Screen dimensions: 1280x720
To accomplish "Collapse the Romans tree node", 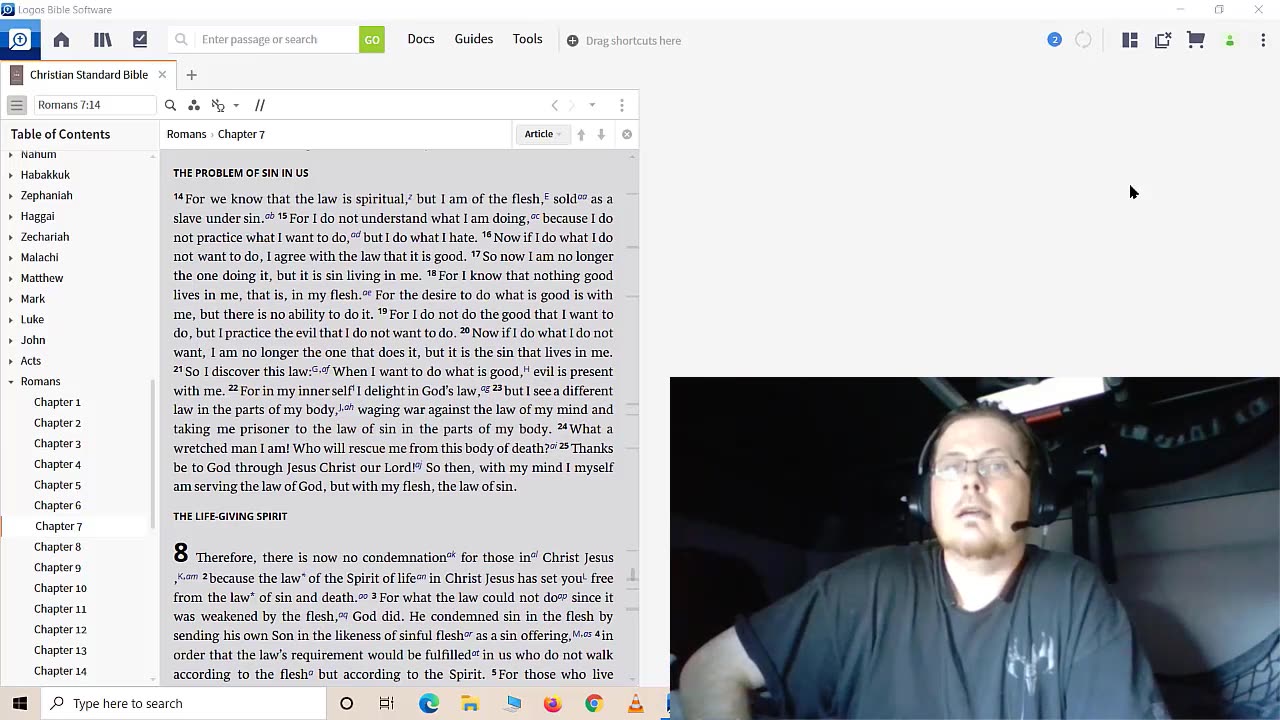I will tap(11, 381).
